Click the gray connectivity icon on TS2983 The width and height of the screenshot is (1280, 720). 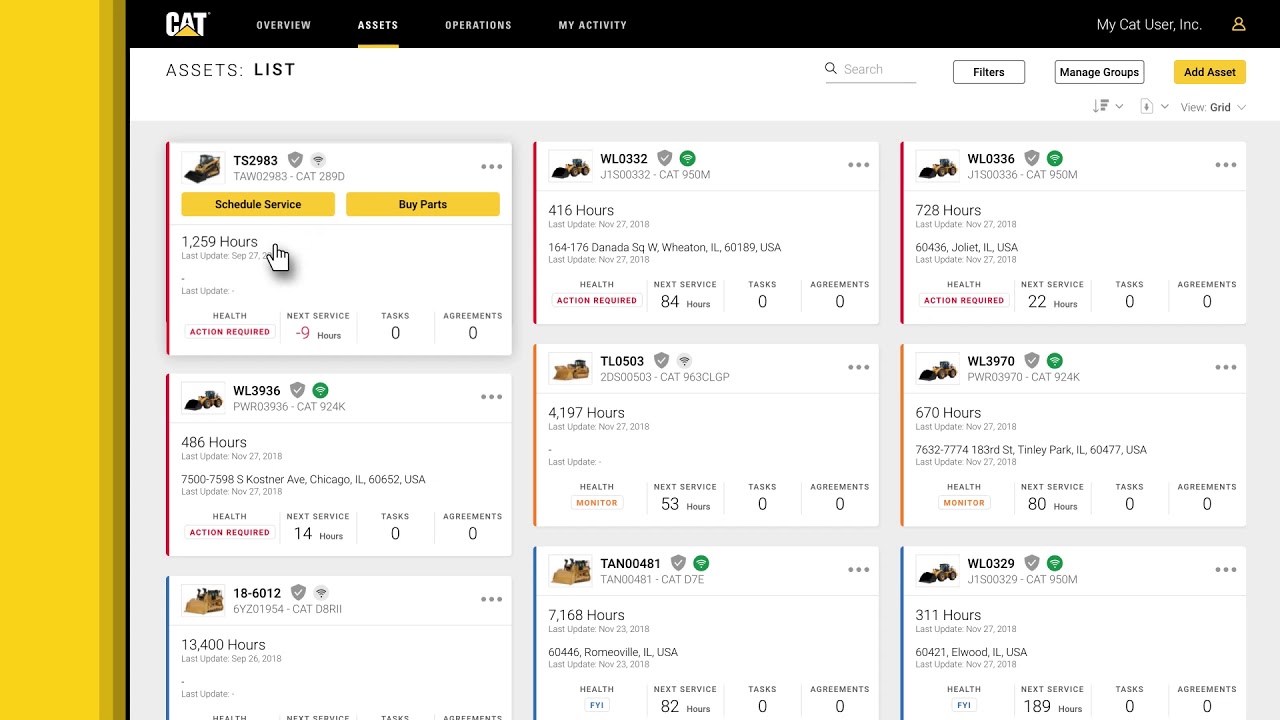coord(318,160)
